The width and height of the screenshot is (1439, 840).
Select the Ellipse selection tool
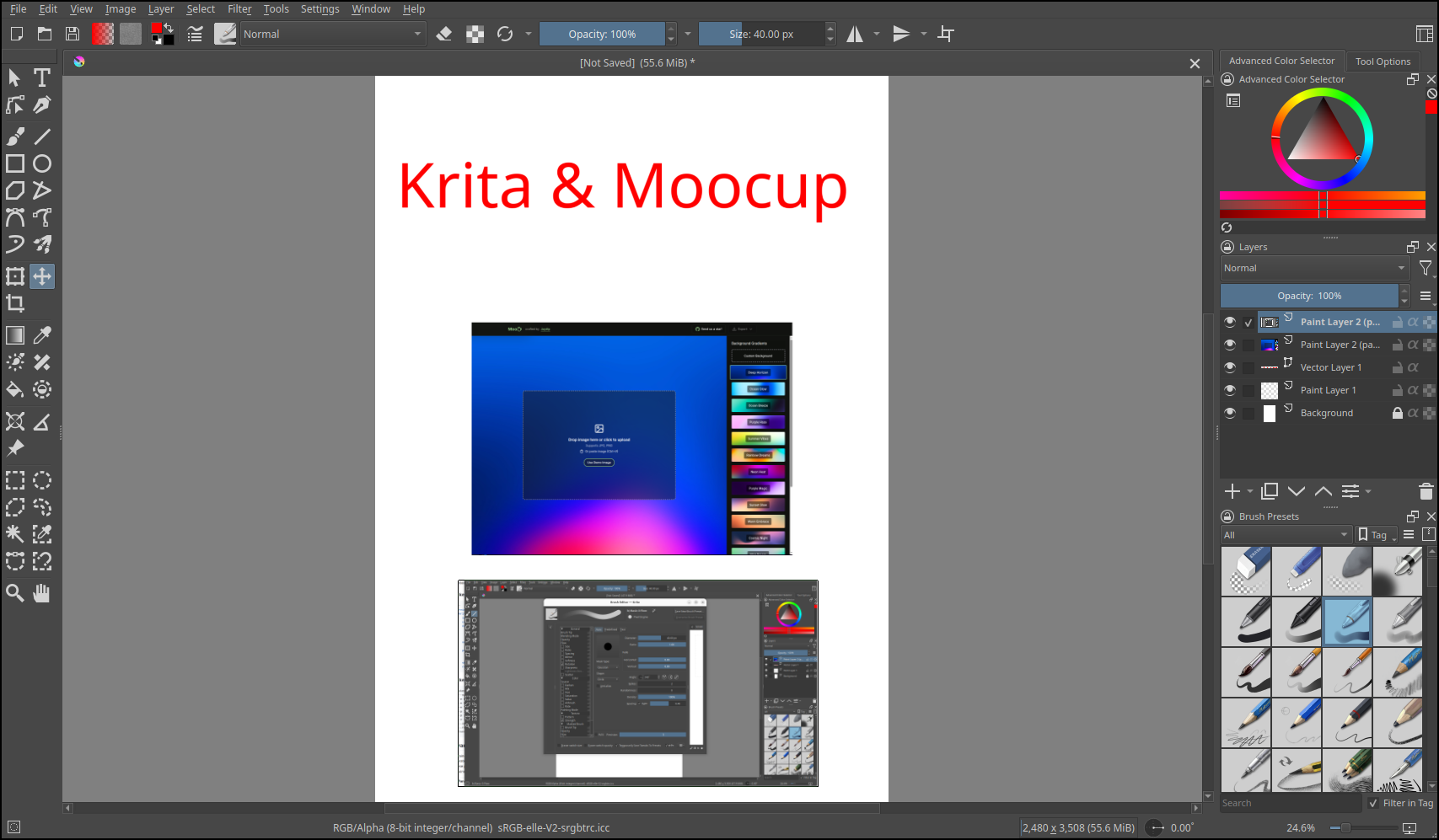tap(41, 480)
